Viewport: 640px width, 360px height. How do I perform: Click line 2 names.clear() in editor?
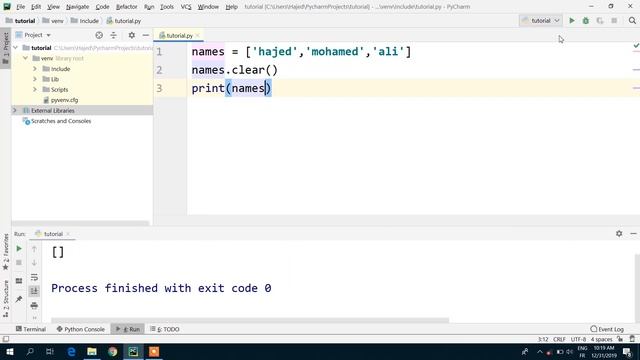coord(235,70)
